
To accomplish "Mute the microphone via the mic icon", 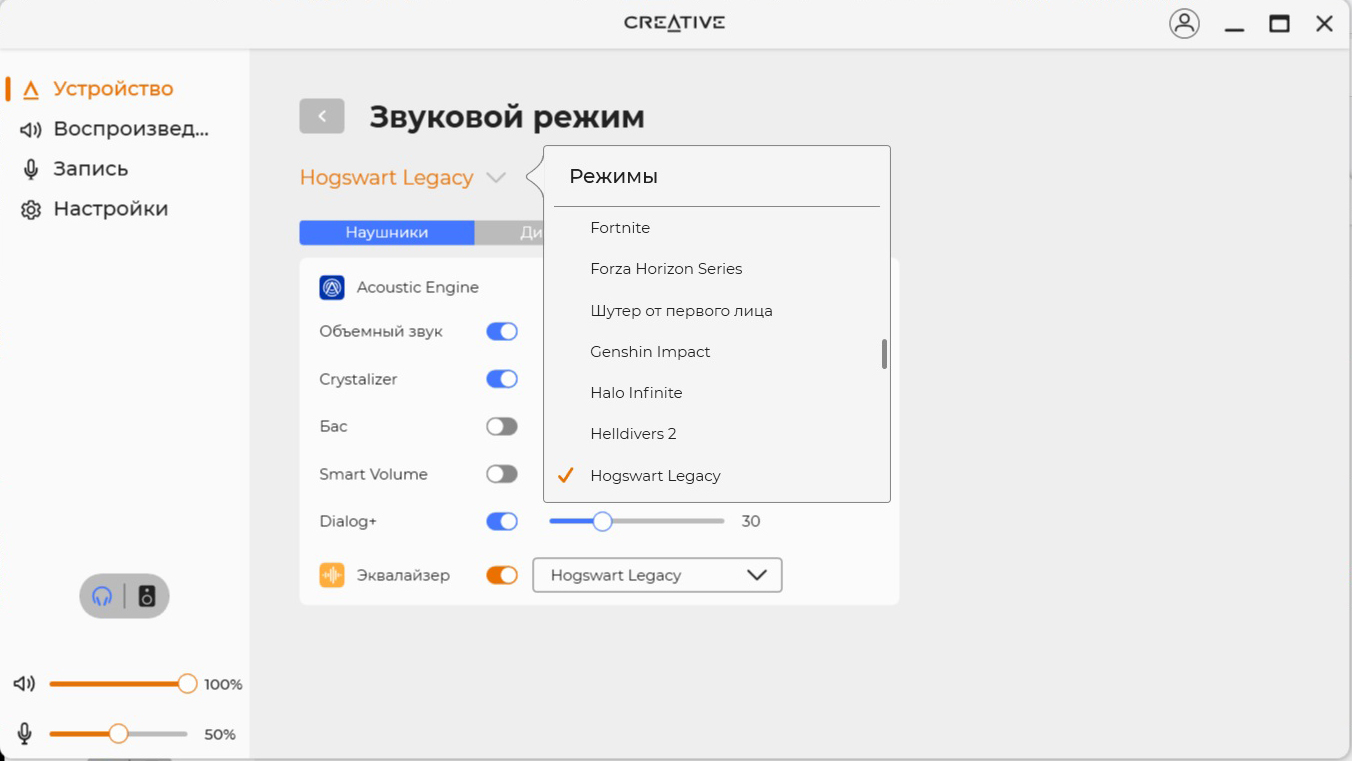I will (x=25, y=734).
